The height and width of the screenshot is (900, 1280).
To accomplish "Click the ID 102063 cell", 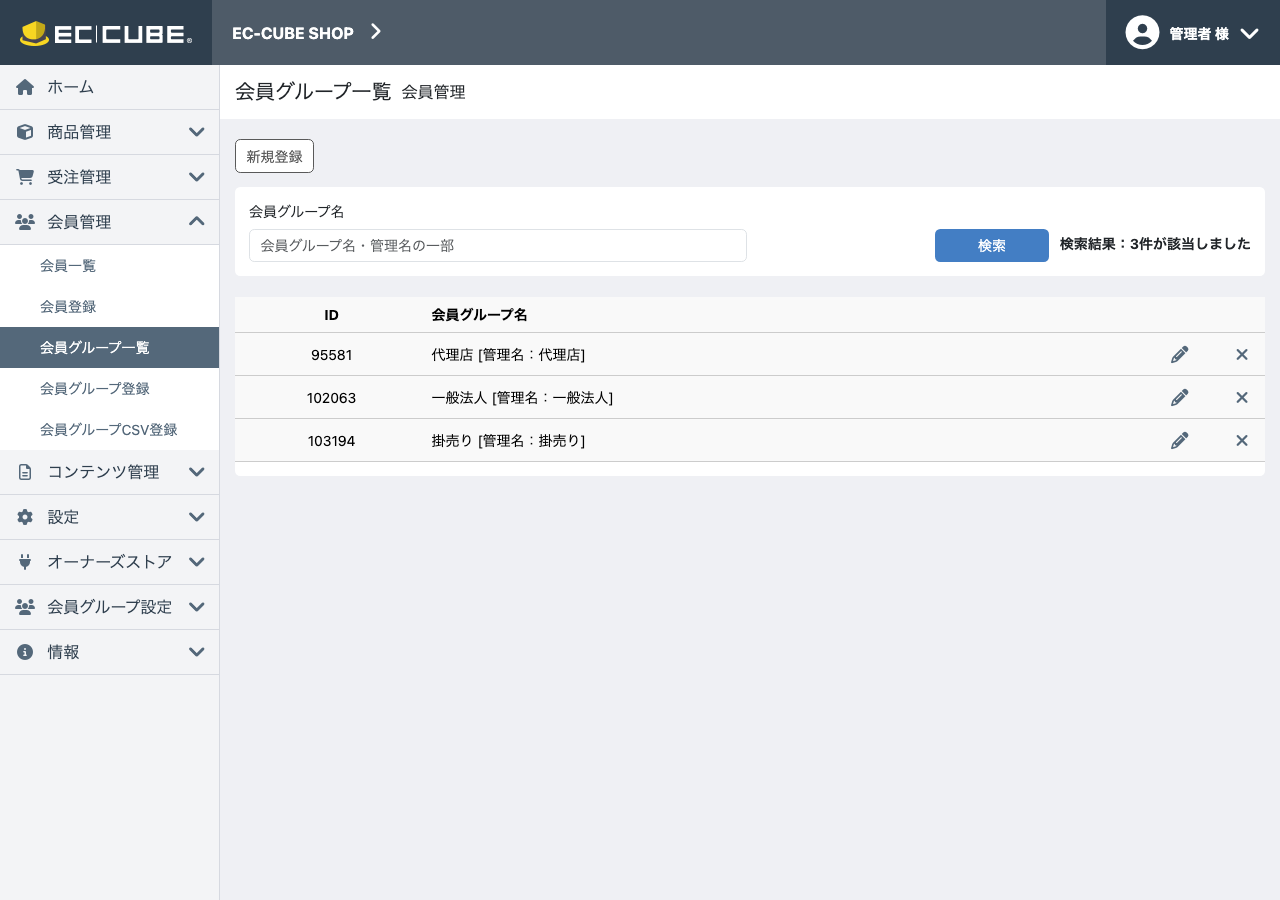I will [x=332, y=397].
